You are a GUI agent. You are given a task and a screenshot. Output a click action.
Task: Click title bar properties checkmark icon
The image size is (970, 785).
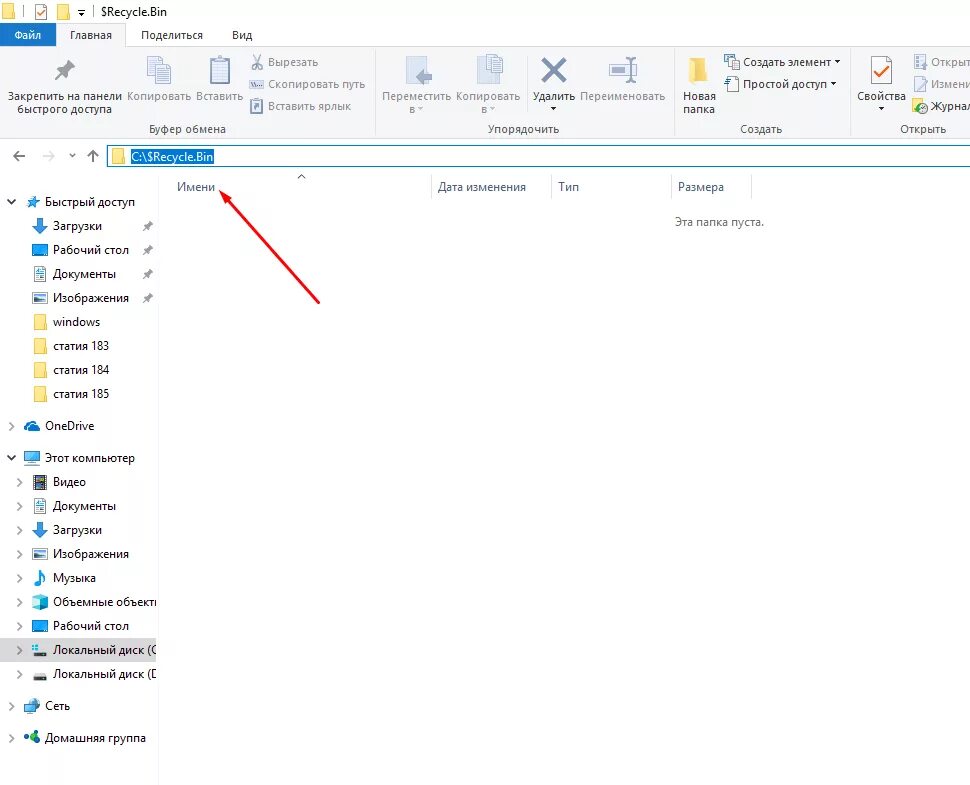41,12
